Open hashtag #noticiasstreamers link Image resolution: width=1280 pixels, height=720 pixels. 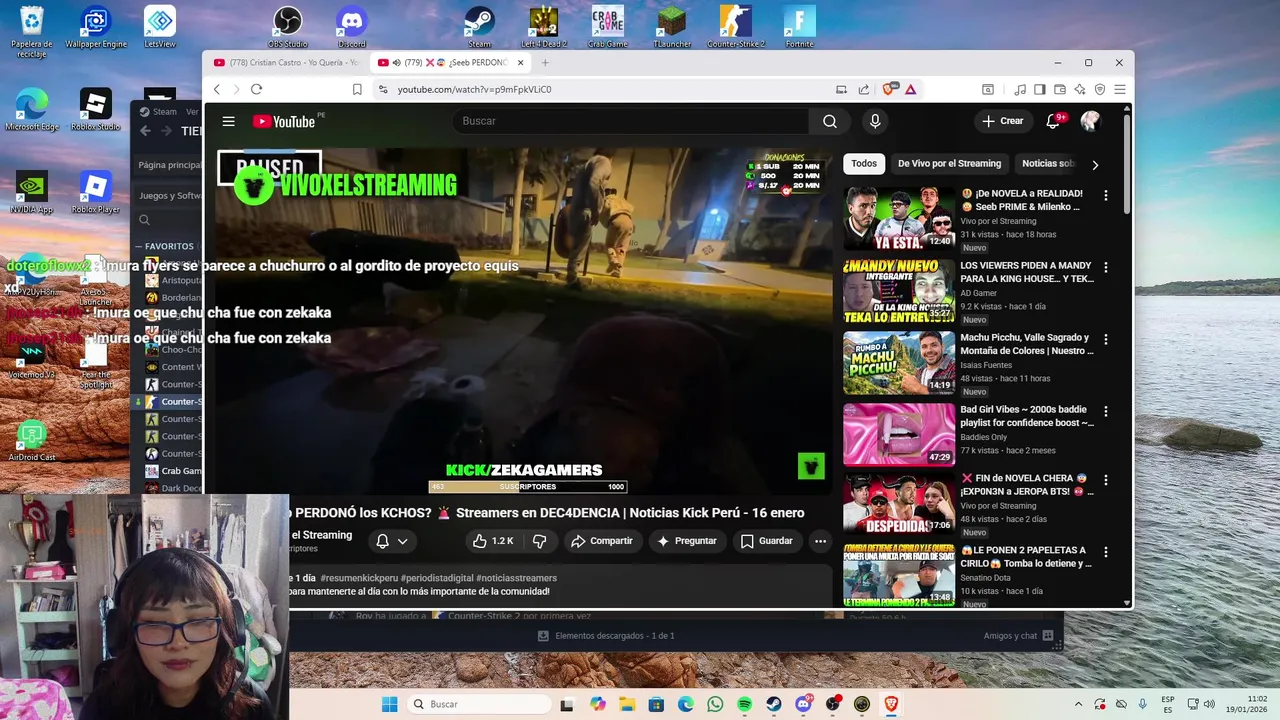(516, 578)
